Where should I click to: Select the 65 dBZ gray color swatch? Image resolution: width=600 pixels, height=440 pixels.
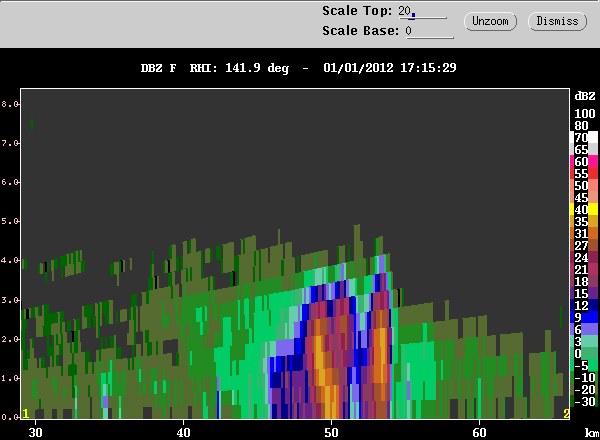[593, 149]
